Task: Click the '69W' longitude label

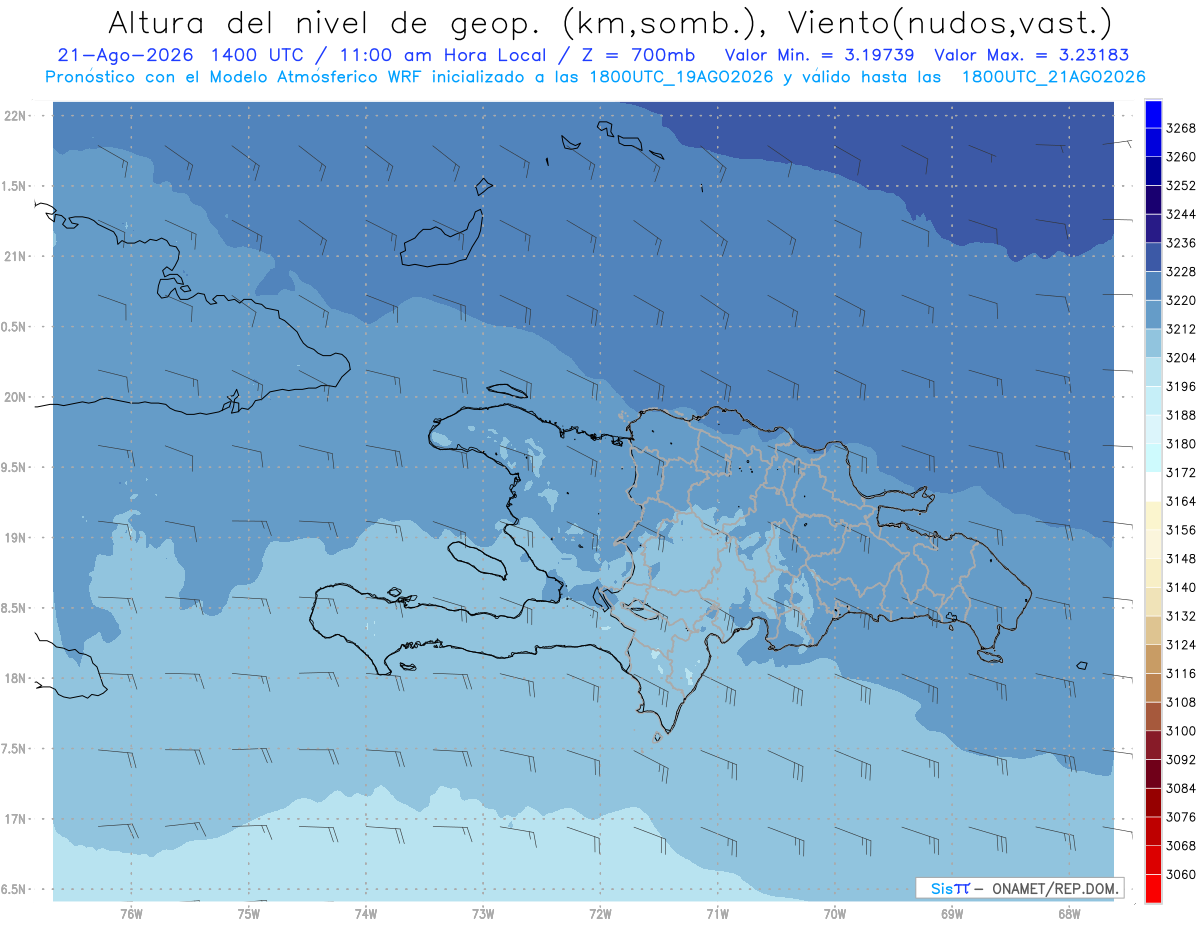Action: point(951,914)
